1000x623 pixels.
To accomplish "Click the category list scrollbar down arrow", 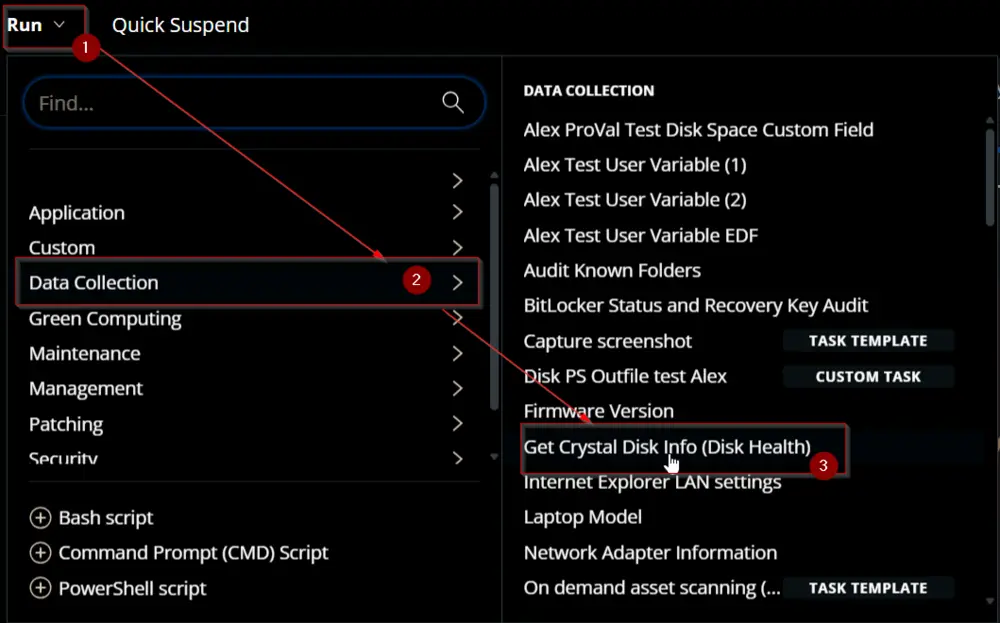I will pos(494,457).
